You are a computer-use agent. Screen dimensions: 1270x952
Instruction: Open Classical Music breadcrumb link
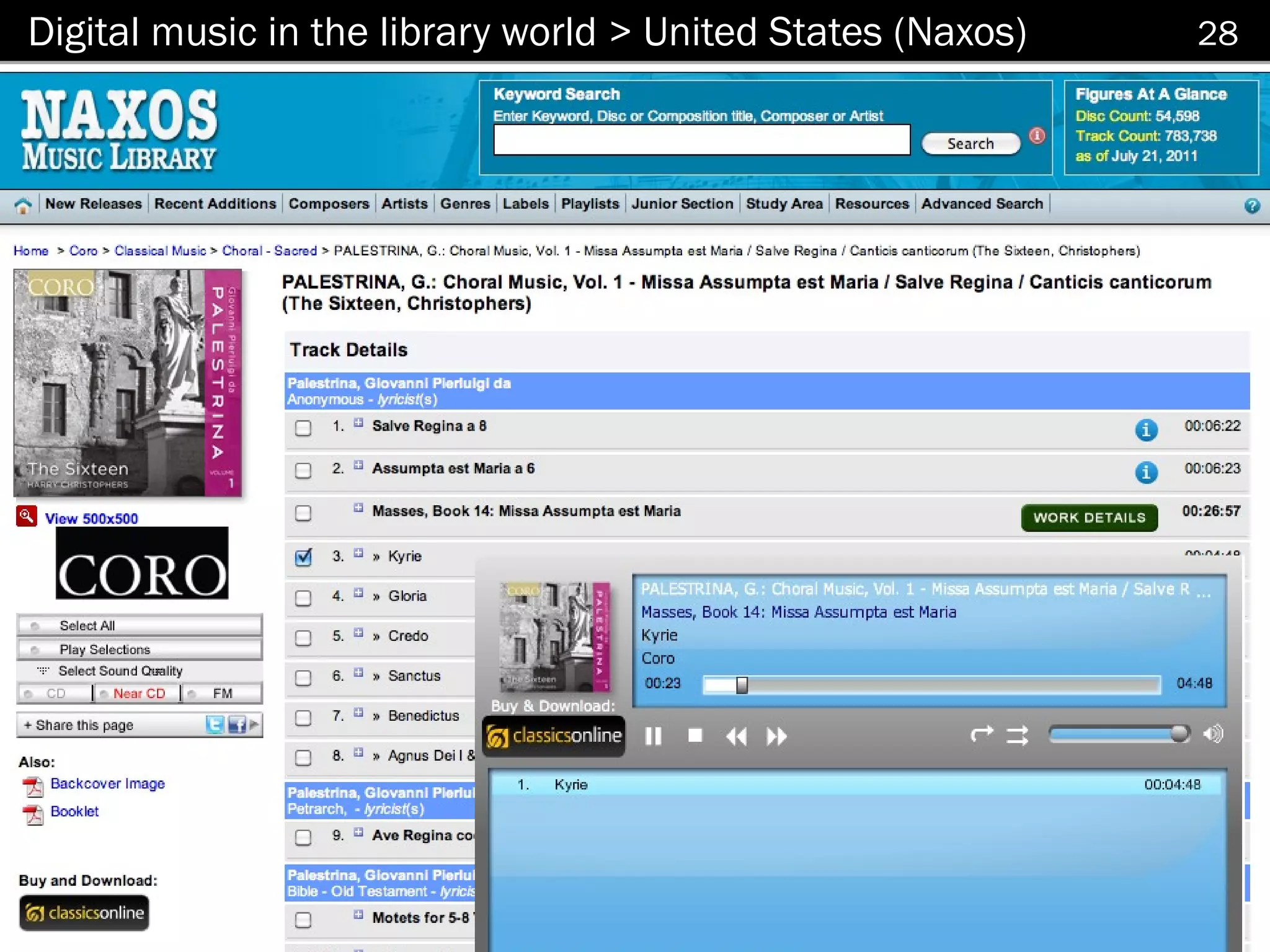pos(160,251)
